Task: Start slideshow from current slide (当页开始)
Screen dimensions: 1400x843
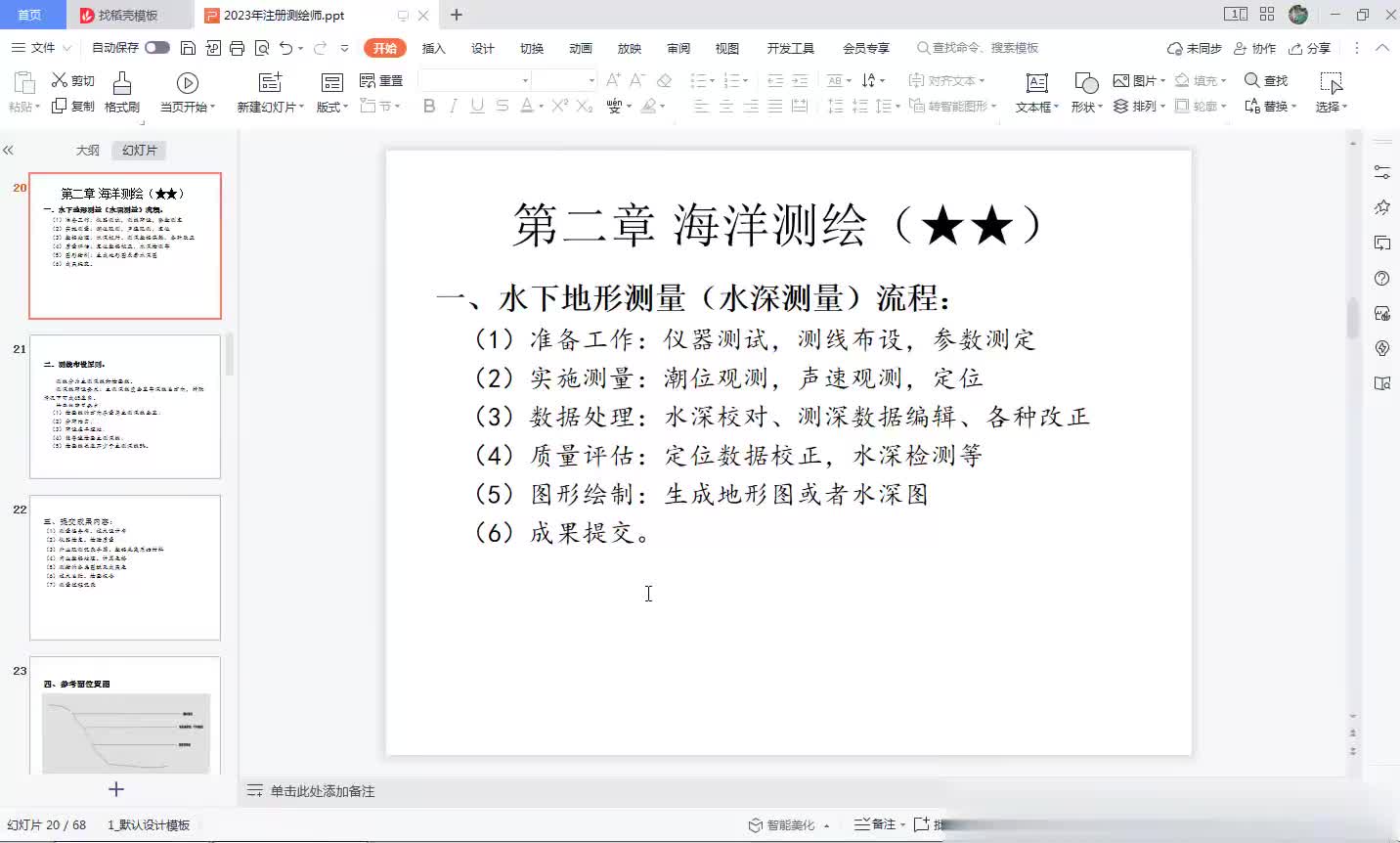Action: pyautogui.click(x=188, y=84)
